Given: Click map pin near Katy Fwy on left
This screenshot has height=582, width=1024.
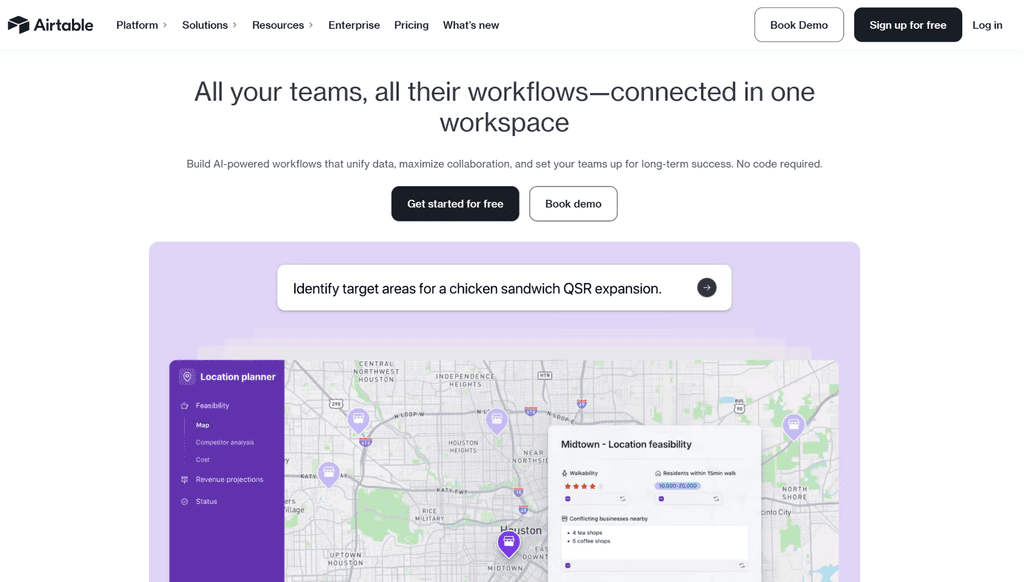Looking at the screenshot, I should (x=328, y=474).
